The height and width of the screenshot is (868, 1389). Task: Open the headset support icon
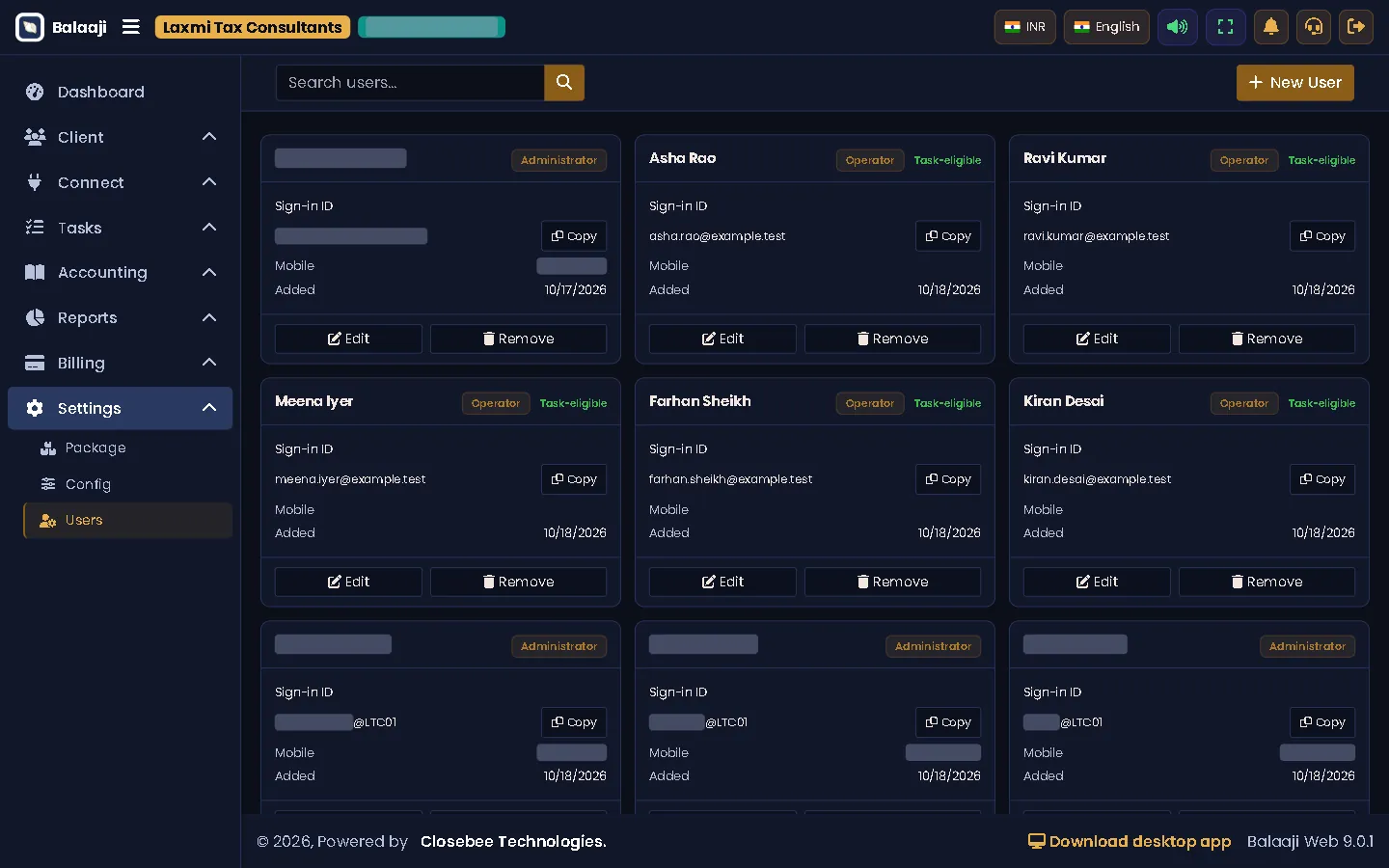tap(1314, 27)
